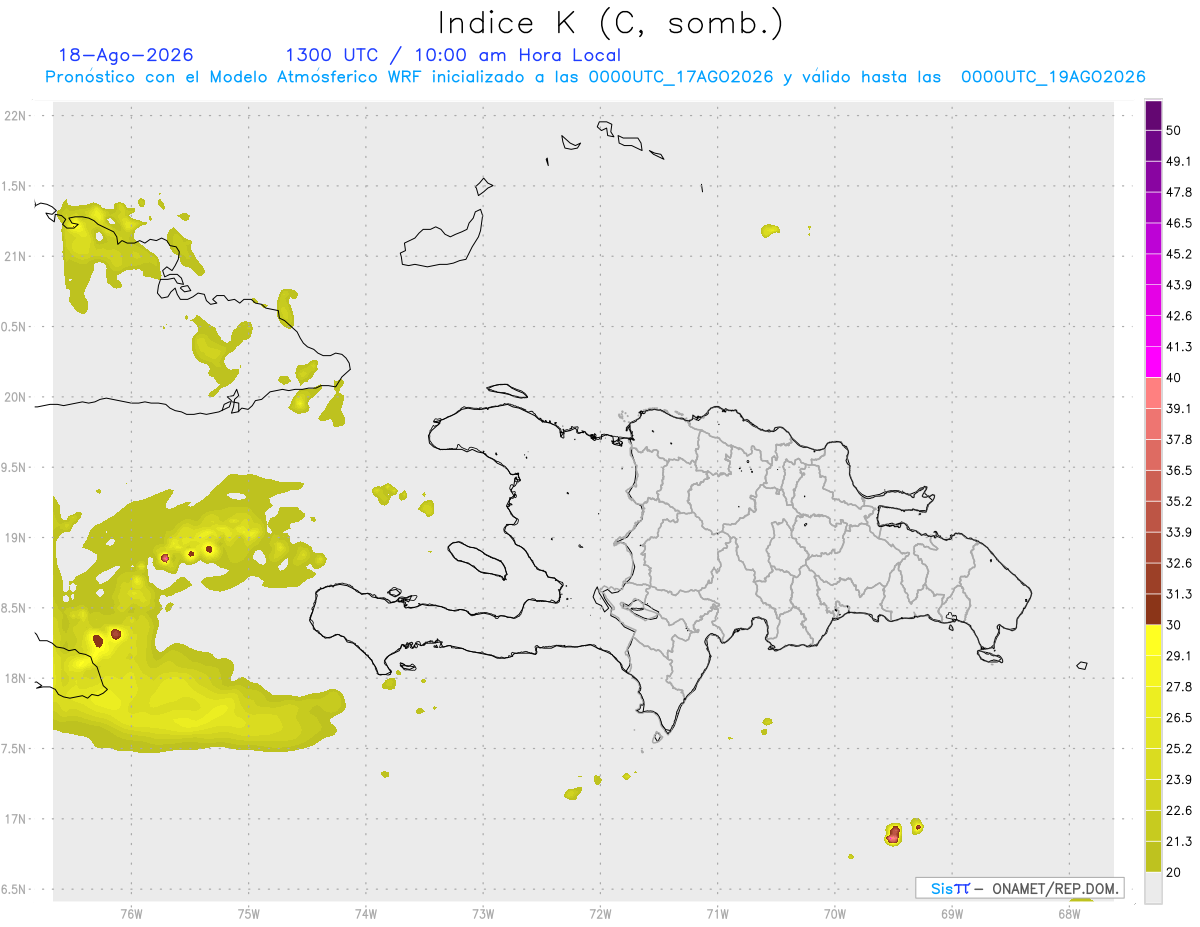Select the '45.2' colorbar value
This screenshot has width=1200, height=927.
1179,254
